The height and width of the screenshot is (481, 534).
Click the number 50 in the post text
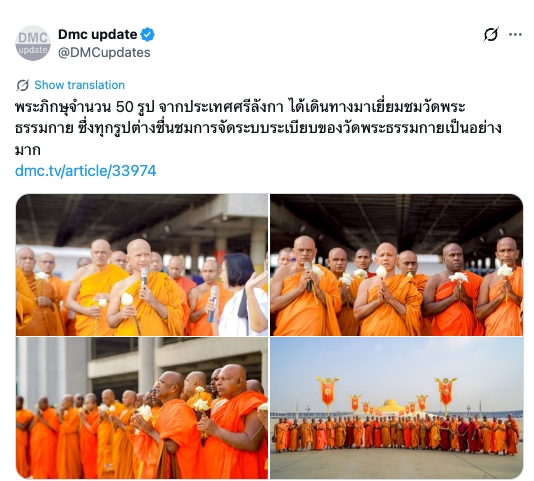pos(124,107)
